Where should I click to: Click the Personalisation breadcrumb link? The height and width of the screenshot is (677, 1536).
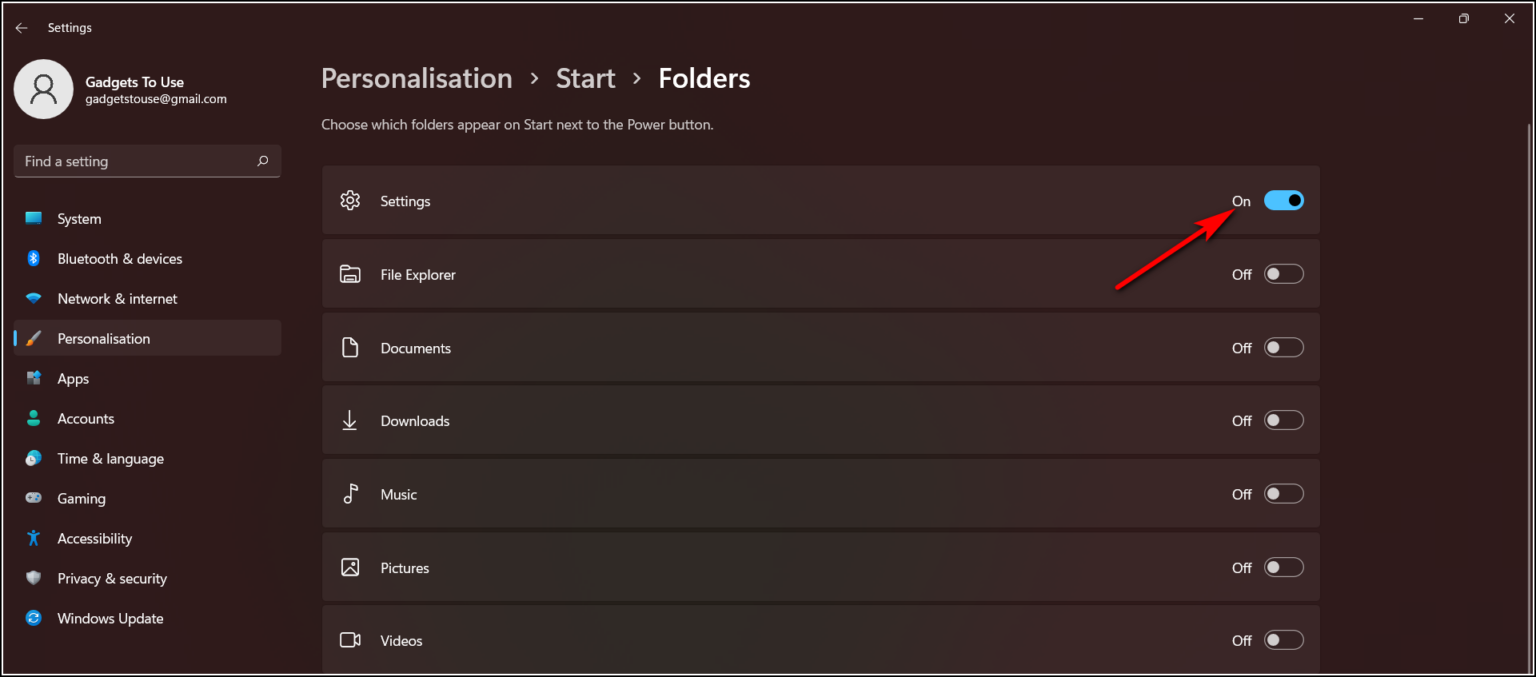pyautogui.click(x=416, y=78)
